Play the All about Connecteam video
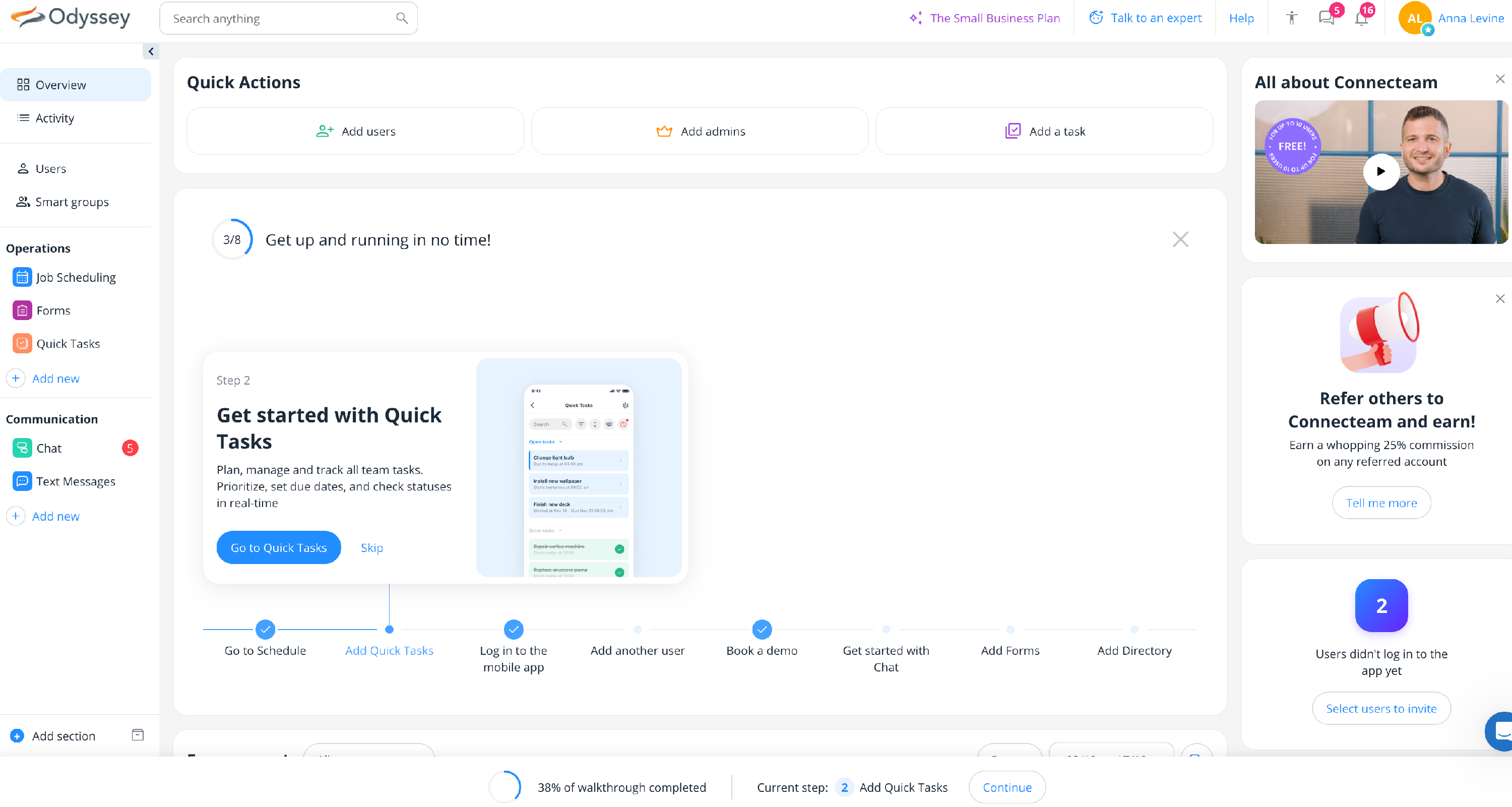The height and width of the screenshot is (807, 1512). (x=1380, y=171)
